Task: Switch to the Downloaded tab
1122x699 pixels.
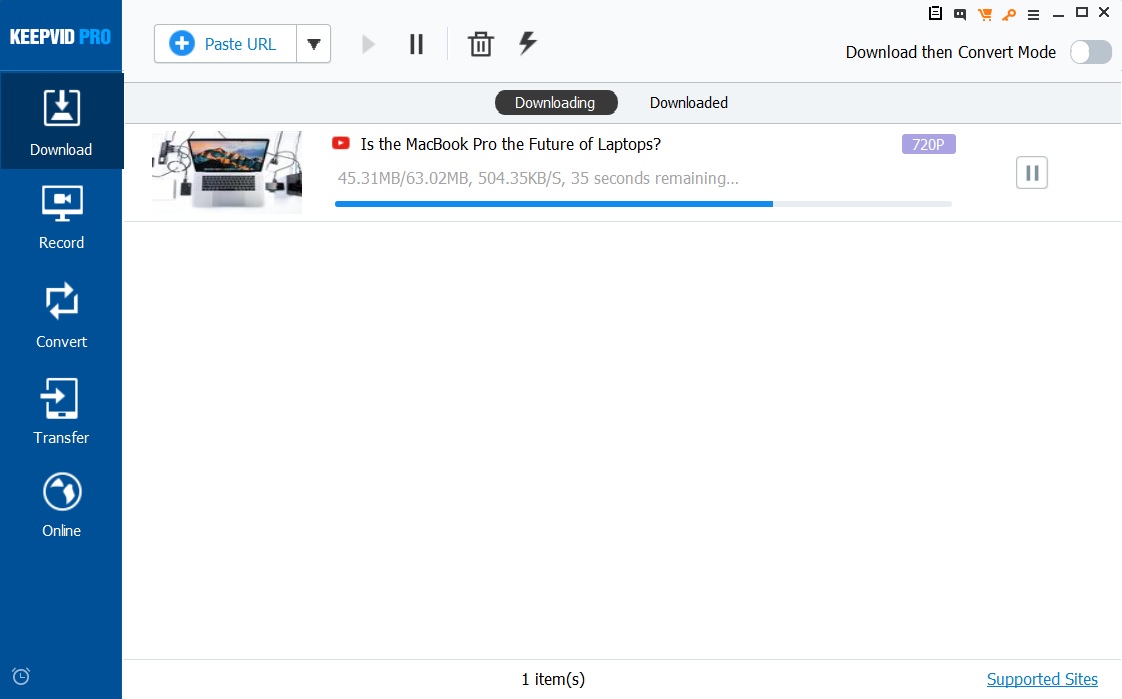Action: (688, 102)
